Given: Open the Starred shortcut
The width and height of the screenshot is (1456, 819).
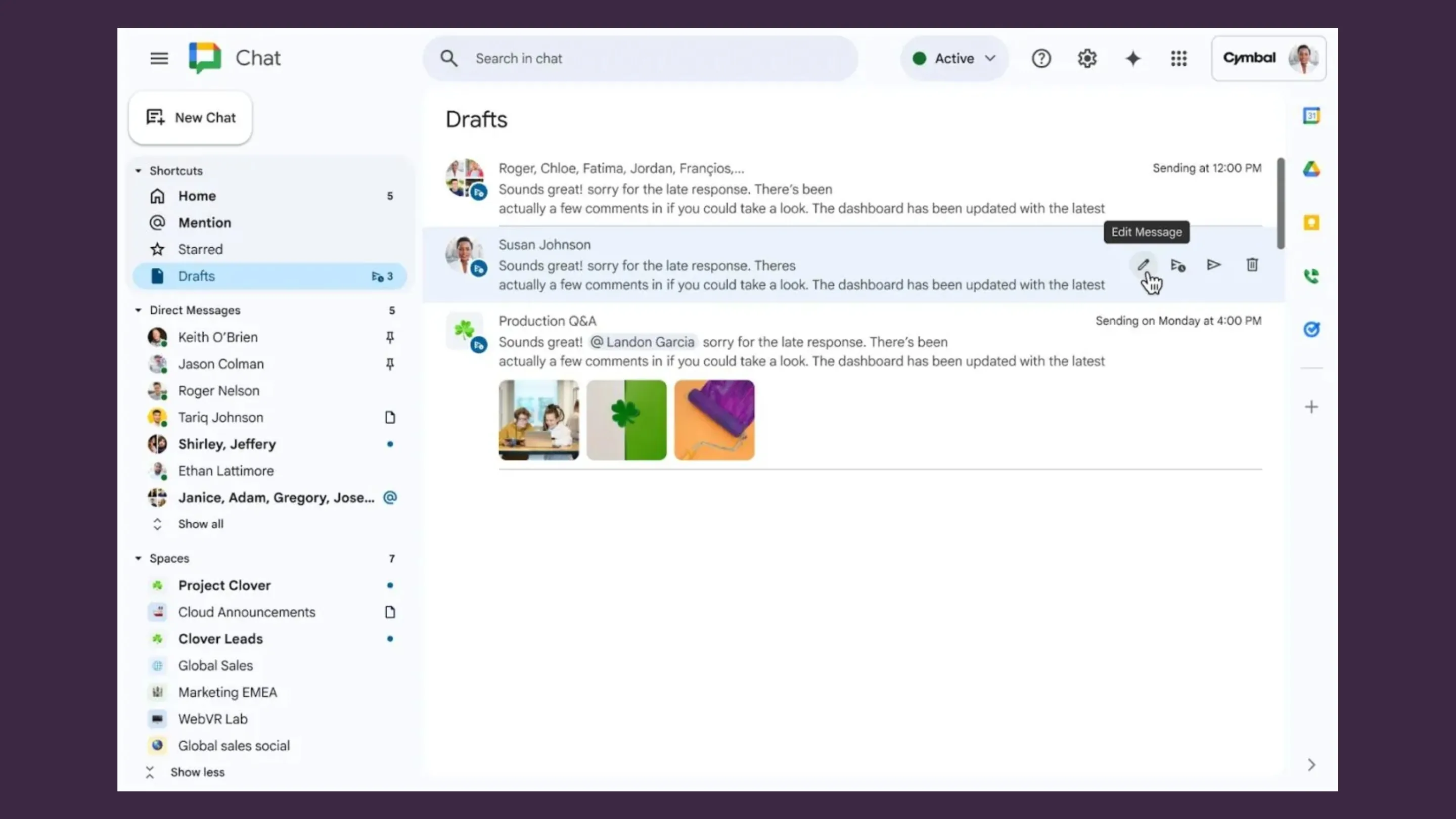Looking at the screenshot, I should 201,249.
